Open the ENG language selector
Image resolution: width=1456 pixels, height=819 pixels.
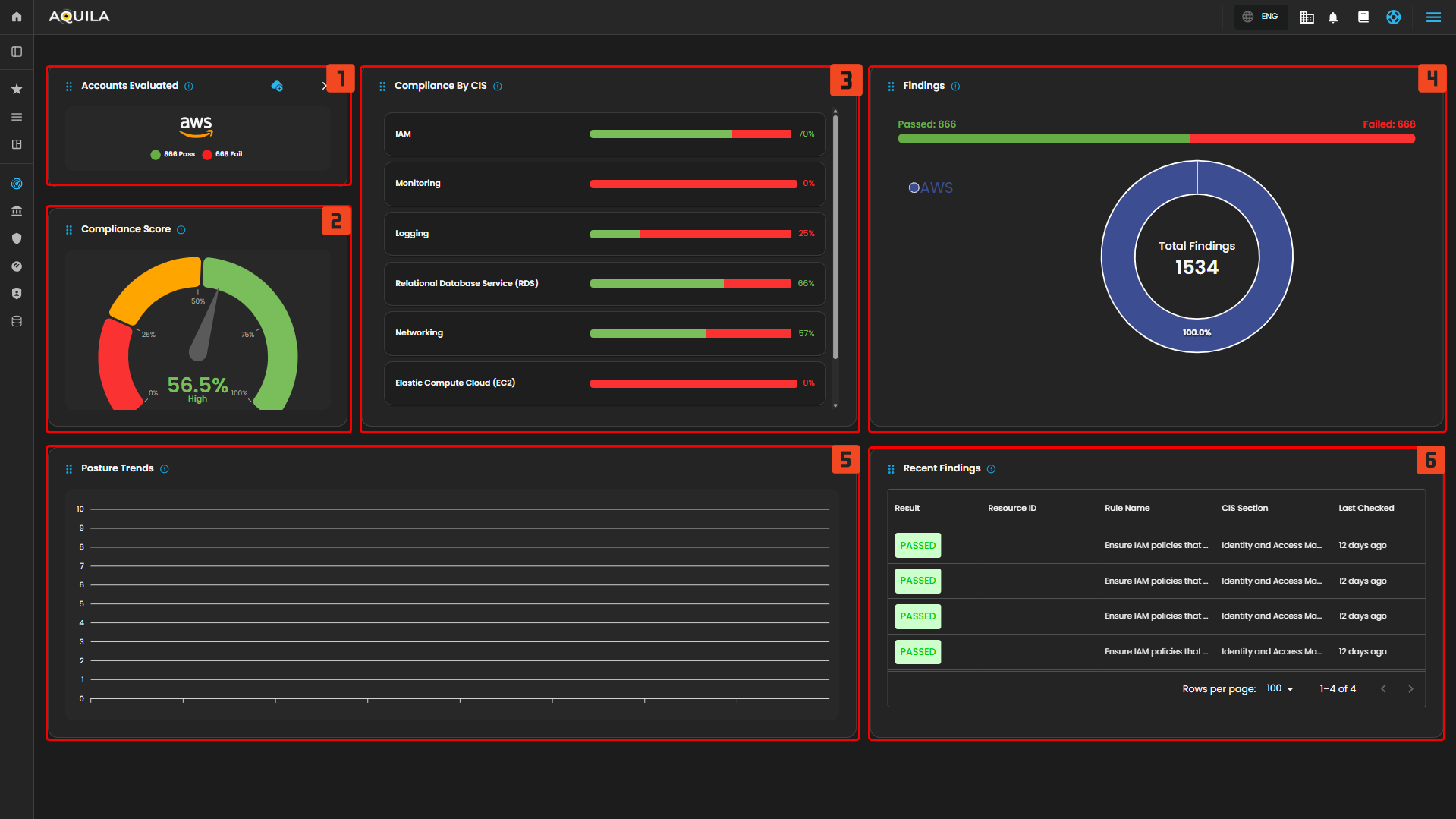[1260, 17]
